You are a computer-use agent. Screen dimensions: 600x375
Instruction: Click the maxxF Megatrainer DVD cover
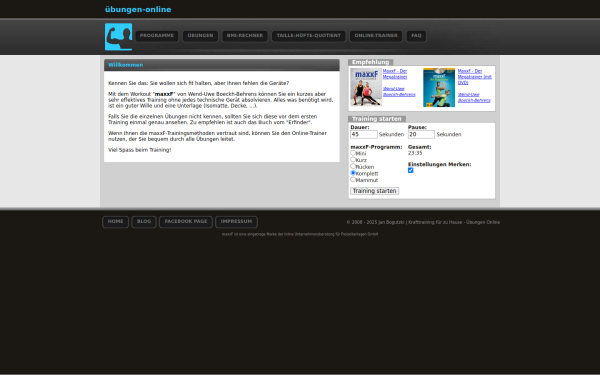click(x=439, y=87)
